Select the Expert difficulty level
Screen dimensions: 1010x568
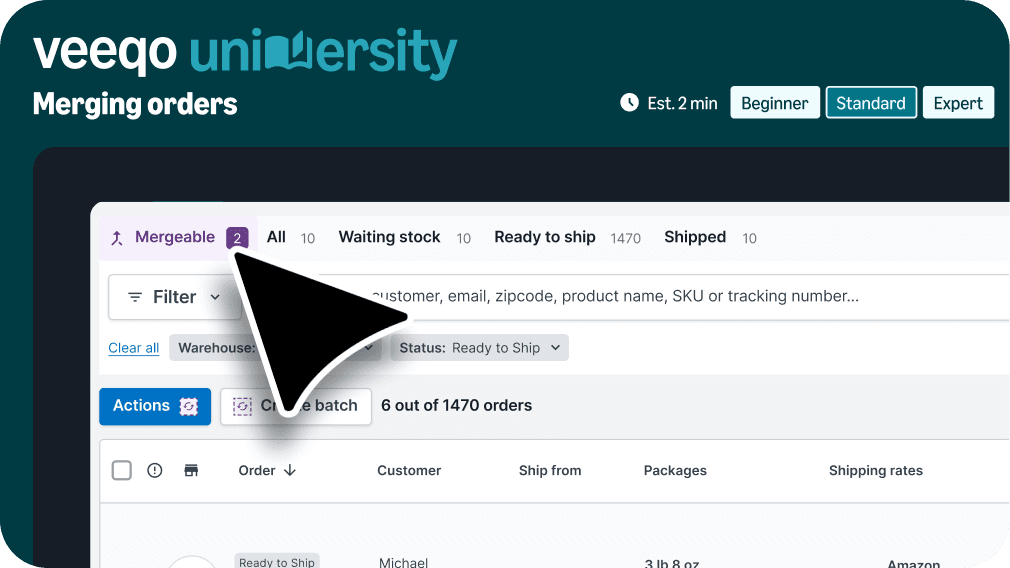[x=958, y=103]
